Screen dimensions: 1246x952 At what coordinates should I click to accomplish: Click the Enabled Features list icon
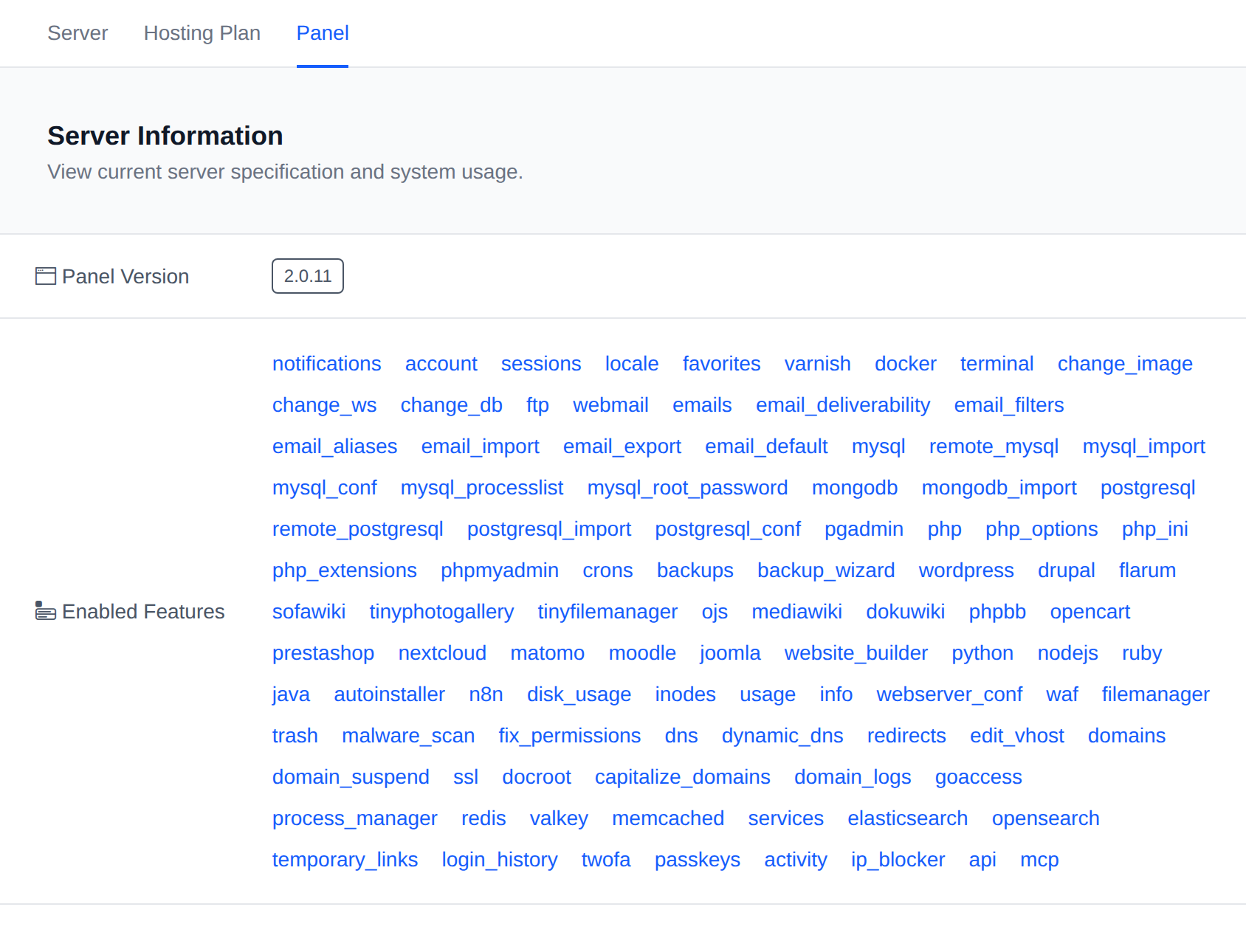tap(46, 611)
